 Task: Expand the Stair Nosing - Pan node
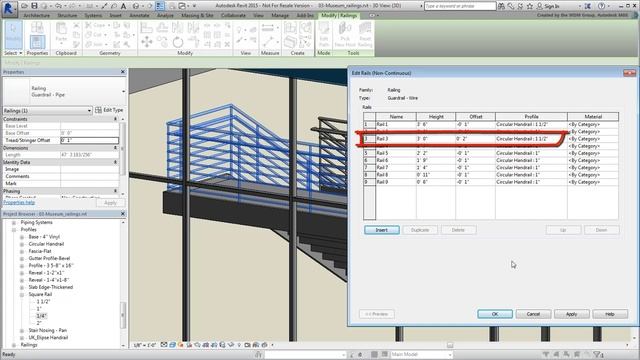click(22, 331)
